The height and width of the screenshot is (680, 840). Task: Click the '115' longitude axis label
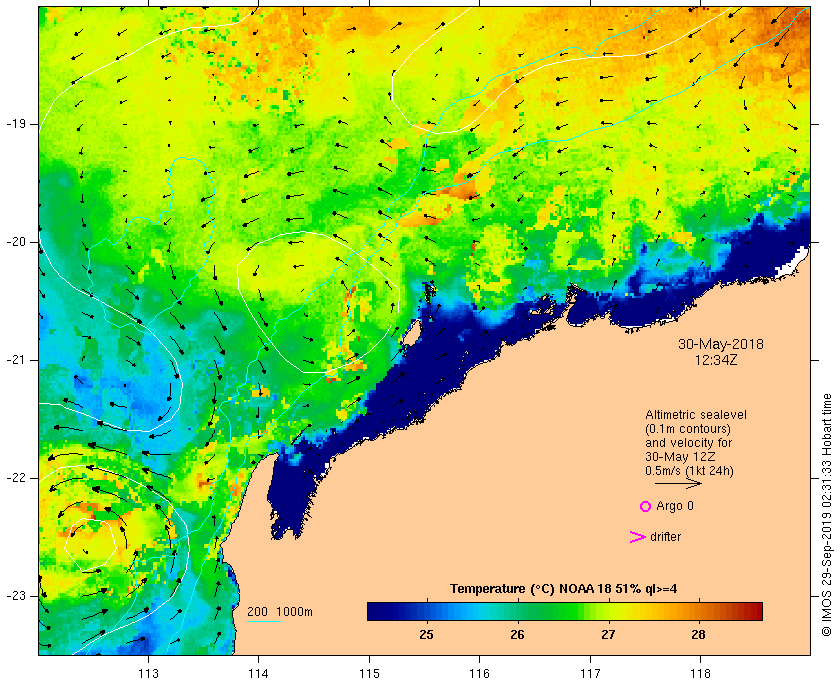point(369,673)
